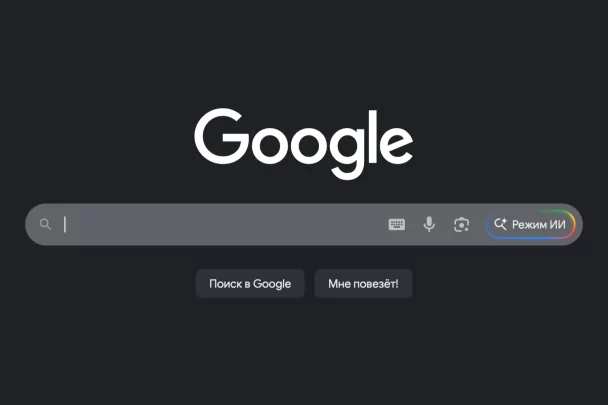Click the sparkle magnifier icon in Режим ИИ
This screenshot has width=608, height=405.
500,224
